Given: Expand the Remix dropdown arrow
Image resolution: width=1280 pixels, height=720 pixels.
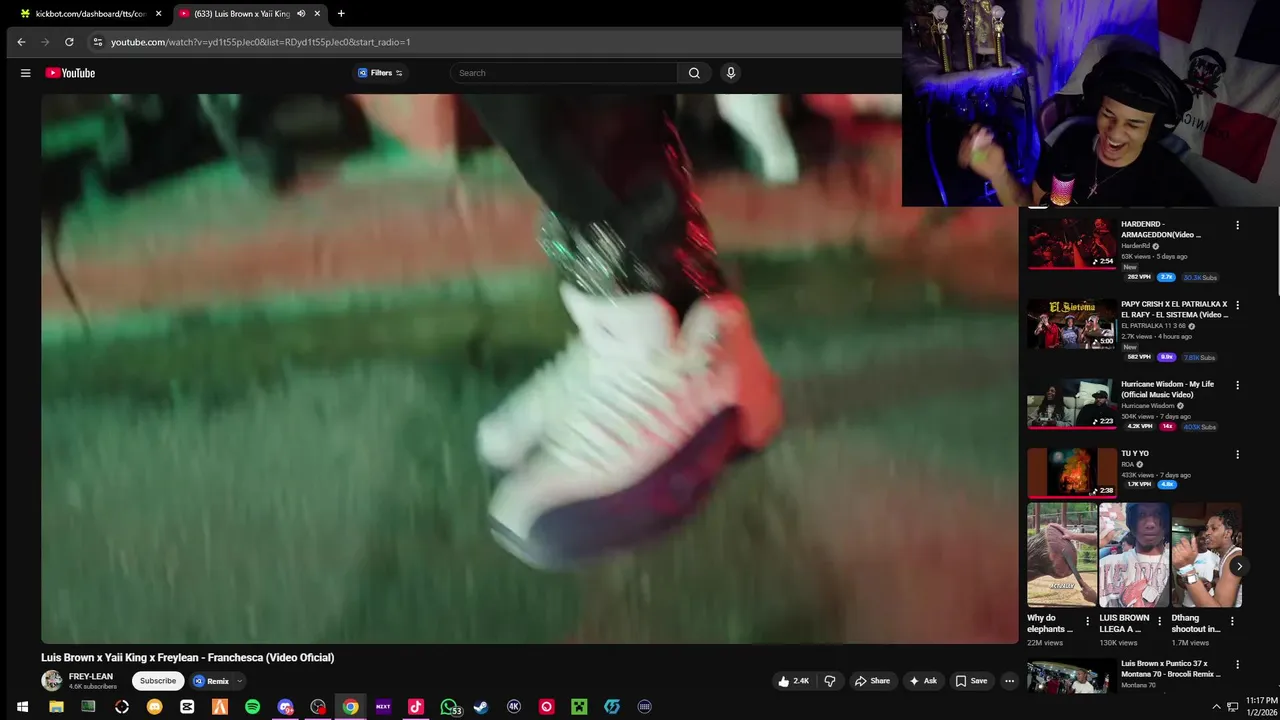Looking at the screenshot, I should pos(239,681).
